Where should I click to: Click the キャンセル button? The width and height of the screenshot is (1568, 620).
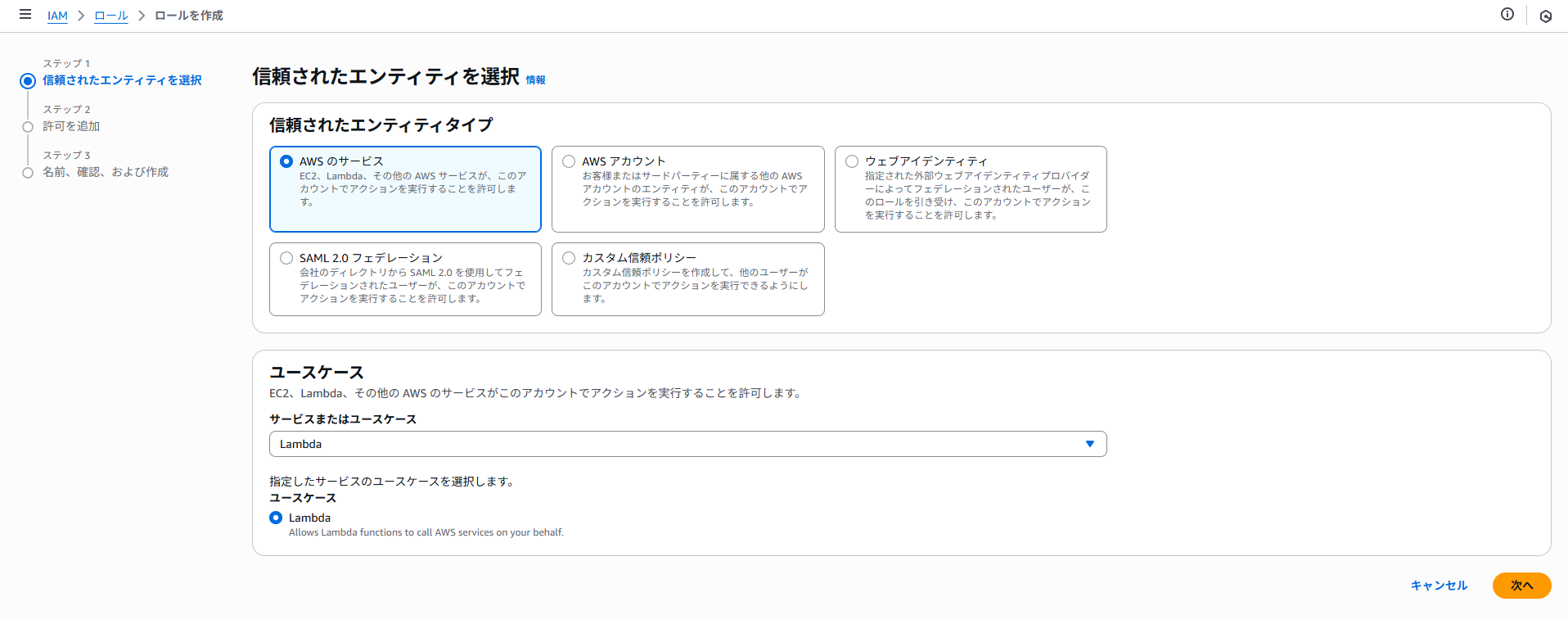[x=1439, y=586]
